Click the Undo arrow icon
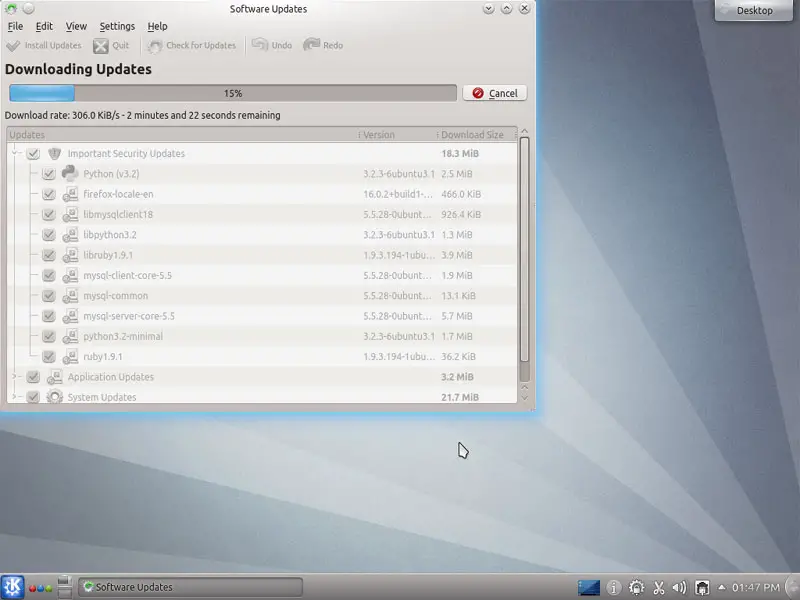This screenshot has width=800, height=600. (x=260, y=45)
